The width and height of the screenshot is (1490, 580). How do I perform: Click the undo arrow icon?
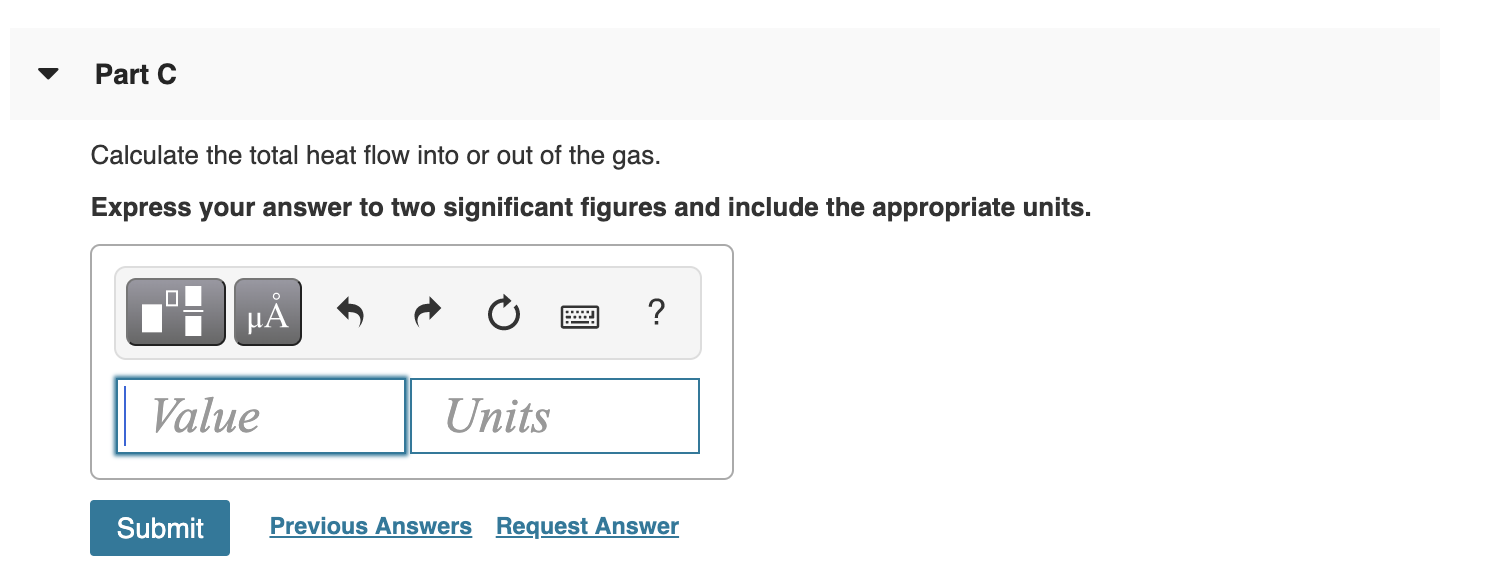tap(349, 311)
